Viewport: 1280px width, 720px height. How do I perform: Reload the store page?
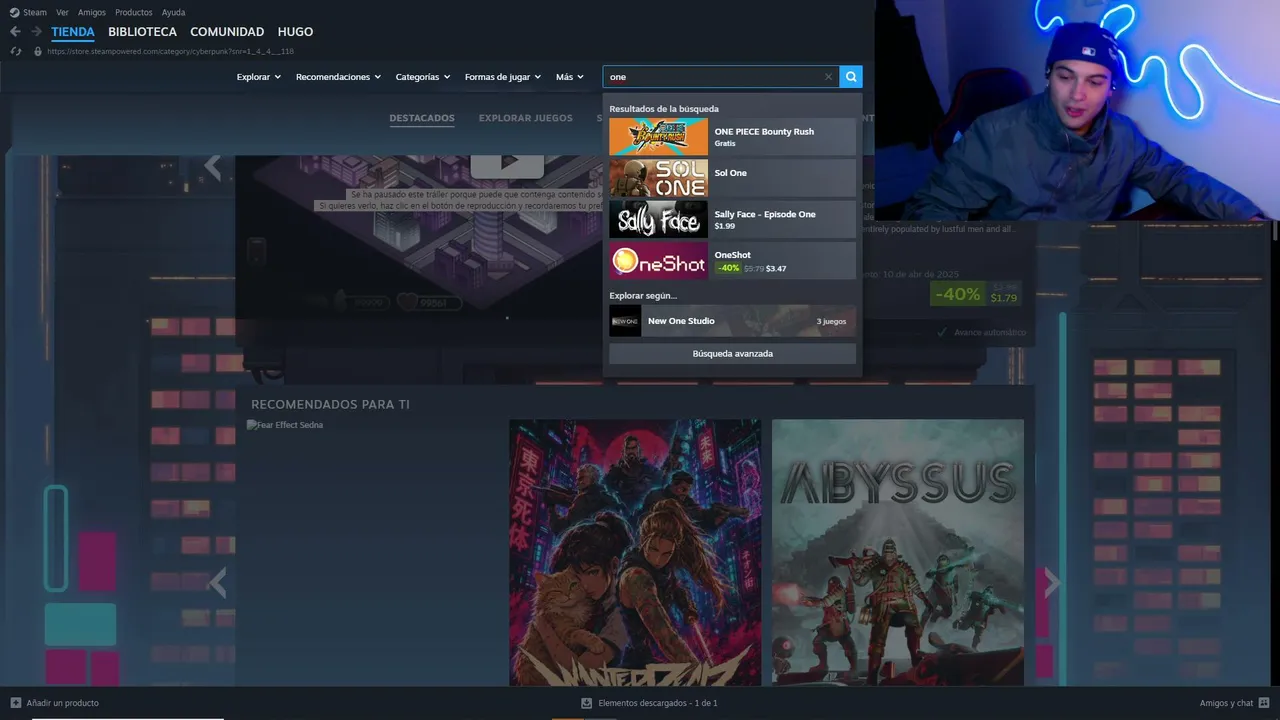pos(15,51)
